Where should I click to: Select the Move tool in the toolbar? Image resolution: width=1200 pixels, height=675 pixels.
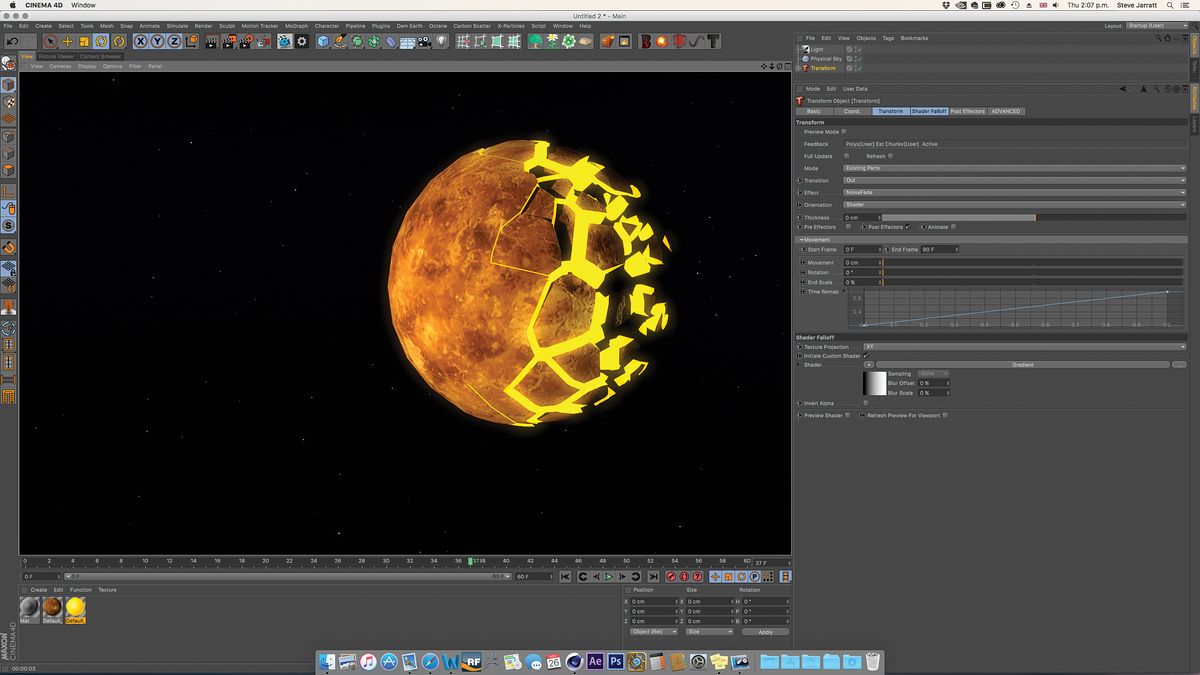coord(67,41)
